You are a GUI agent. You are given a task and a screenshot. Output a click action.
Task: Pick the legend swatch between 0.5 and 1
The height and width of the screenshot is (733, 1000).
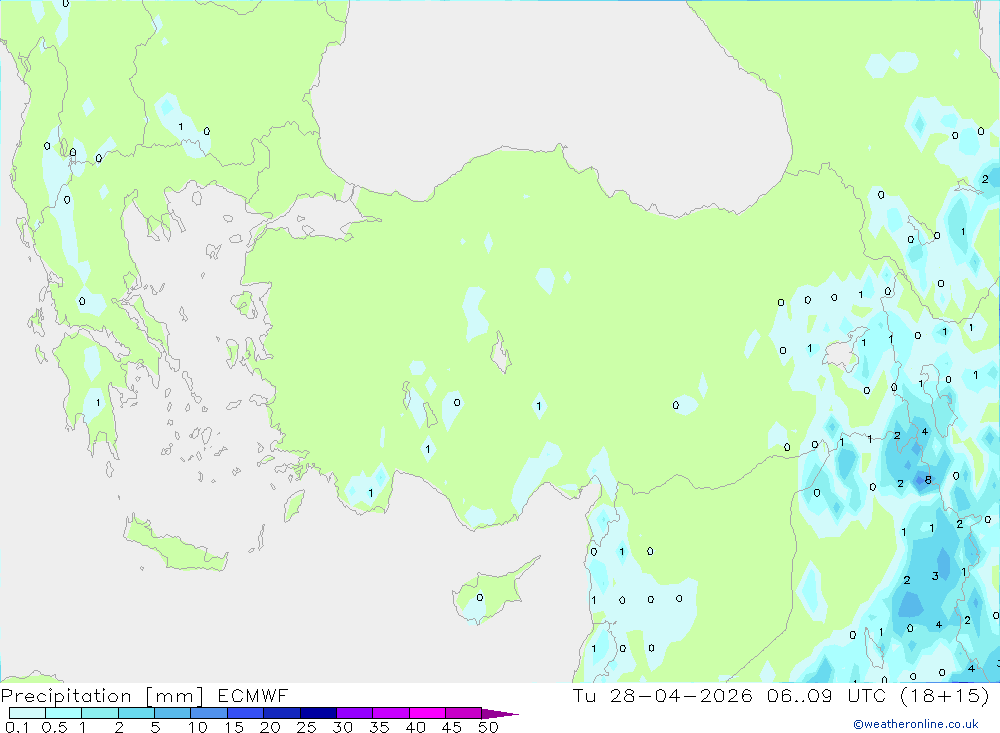pos(63,713)
